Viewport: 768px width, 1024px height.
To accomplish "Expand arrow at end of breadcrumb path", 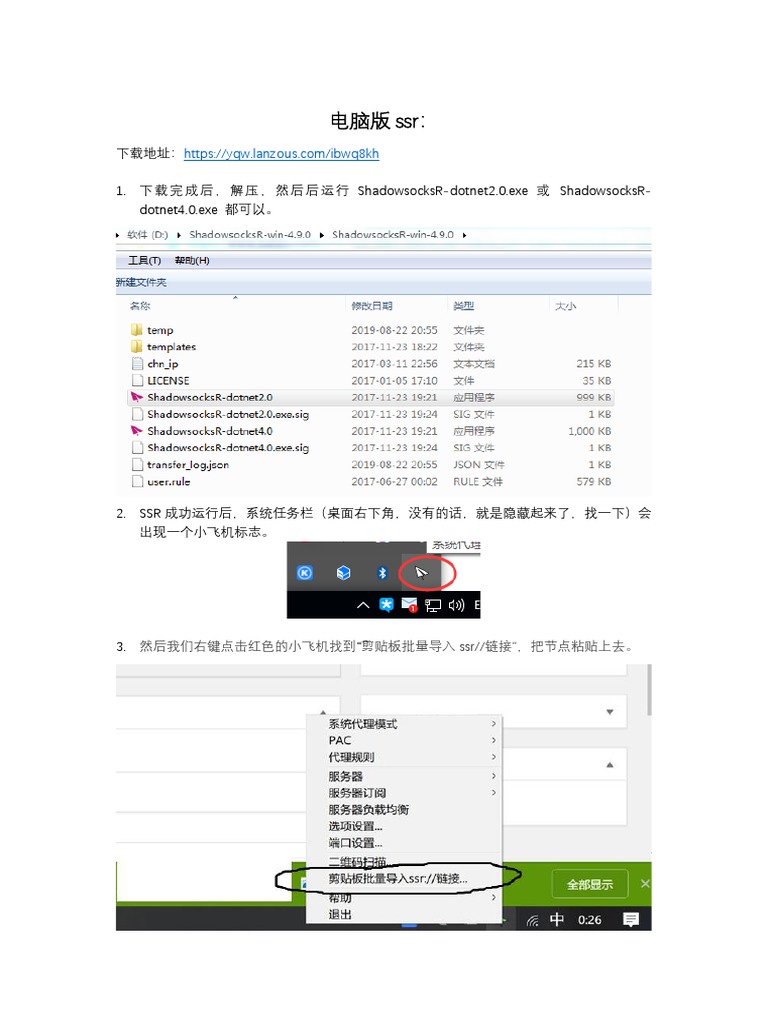I will point(464,235).
